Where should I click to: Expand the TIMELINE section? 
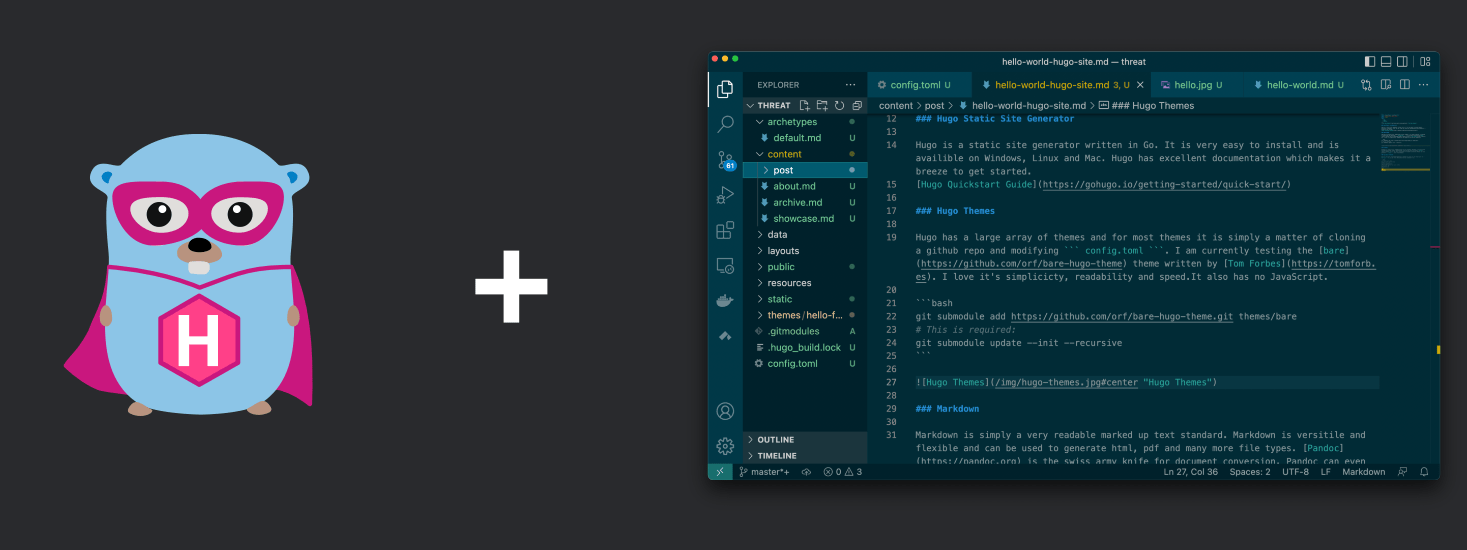click(805, 456)
